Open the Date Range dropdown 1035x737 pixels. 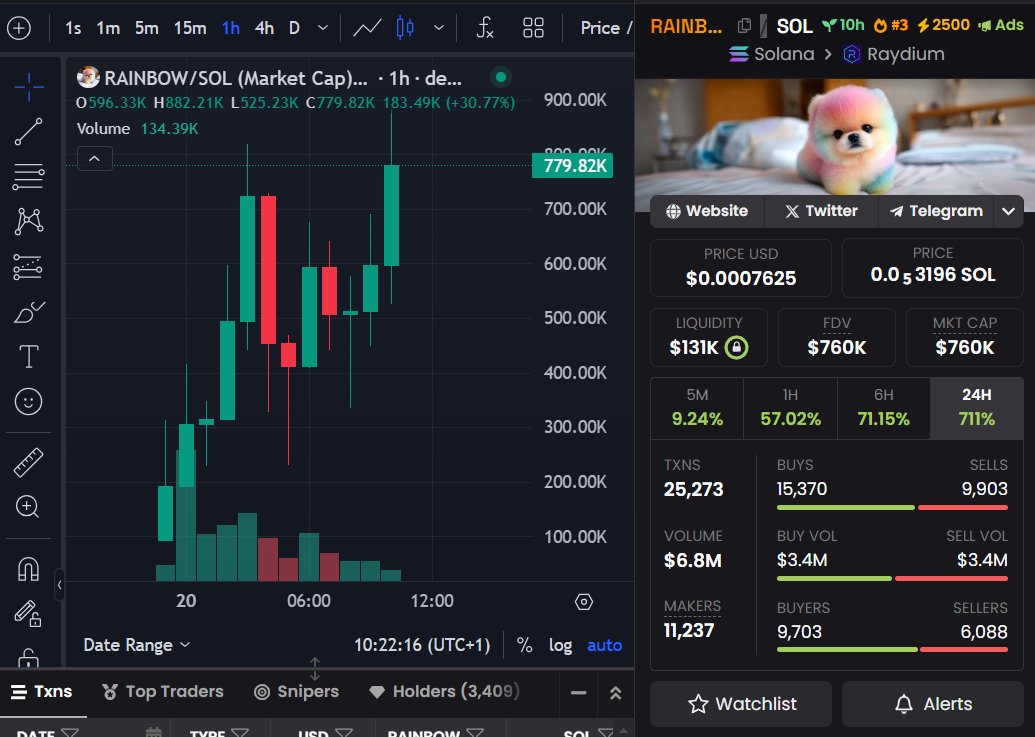coord(137,645)
